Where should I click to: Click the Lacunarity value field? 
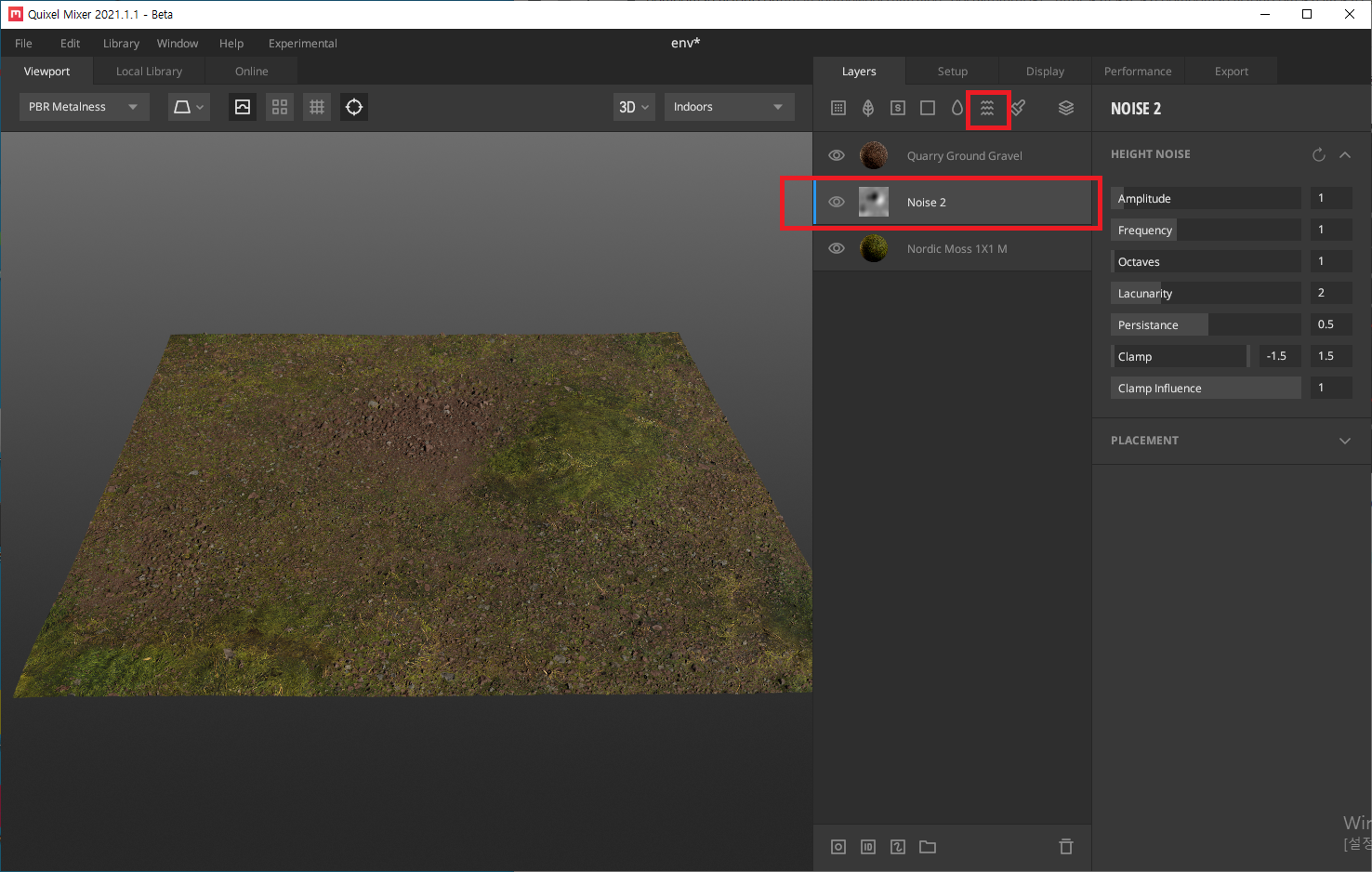pyautogui.click(x=1331, y=293)
